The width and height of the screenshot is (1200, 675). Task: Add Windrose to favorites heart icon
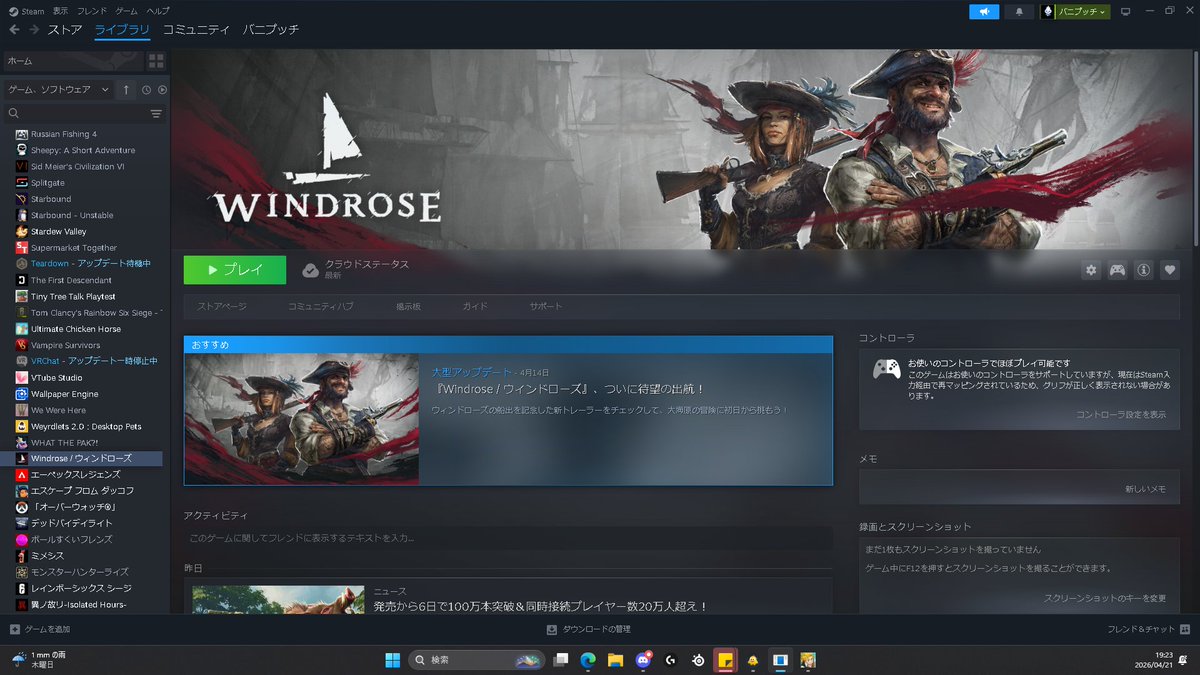(1169, 270)
